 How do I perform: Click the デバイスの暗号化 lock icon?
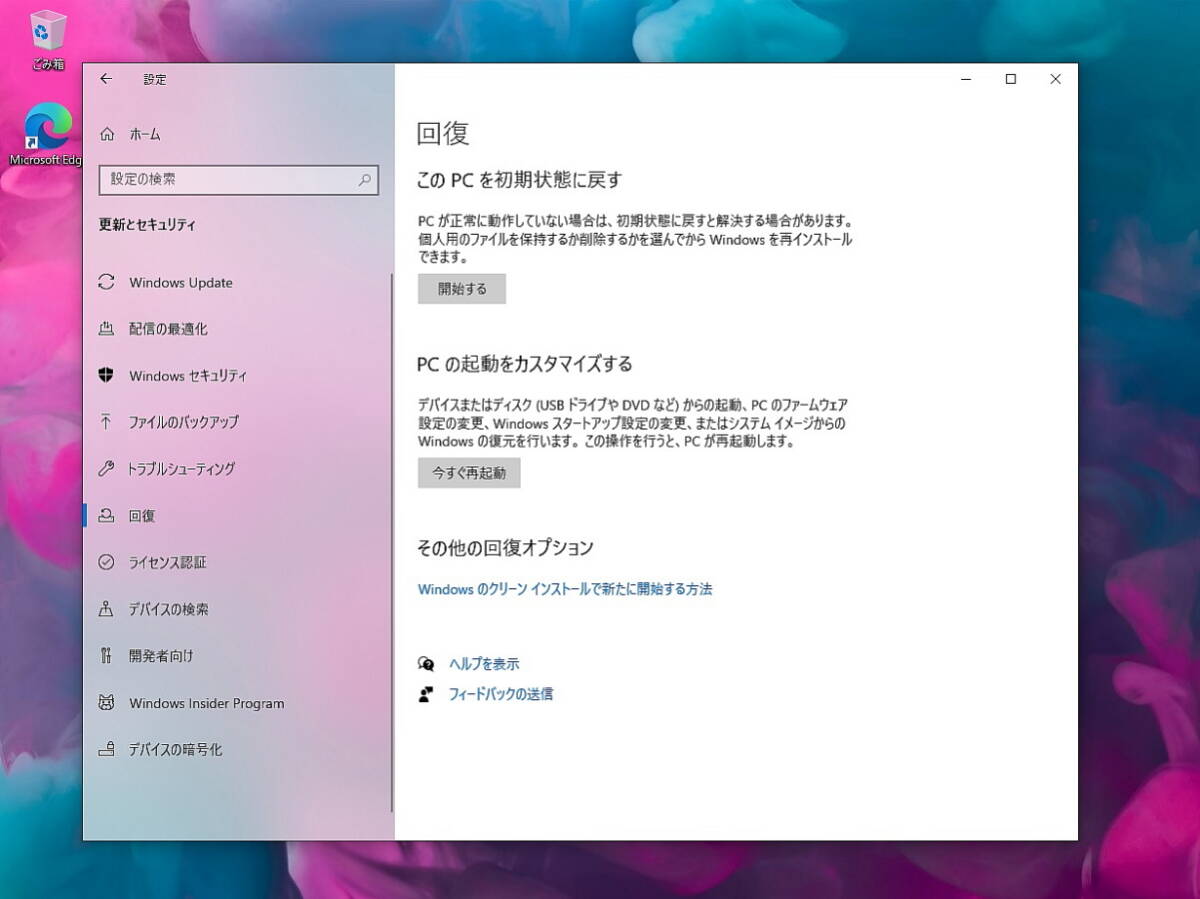pos(106,749)
